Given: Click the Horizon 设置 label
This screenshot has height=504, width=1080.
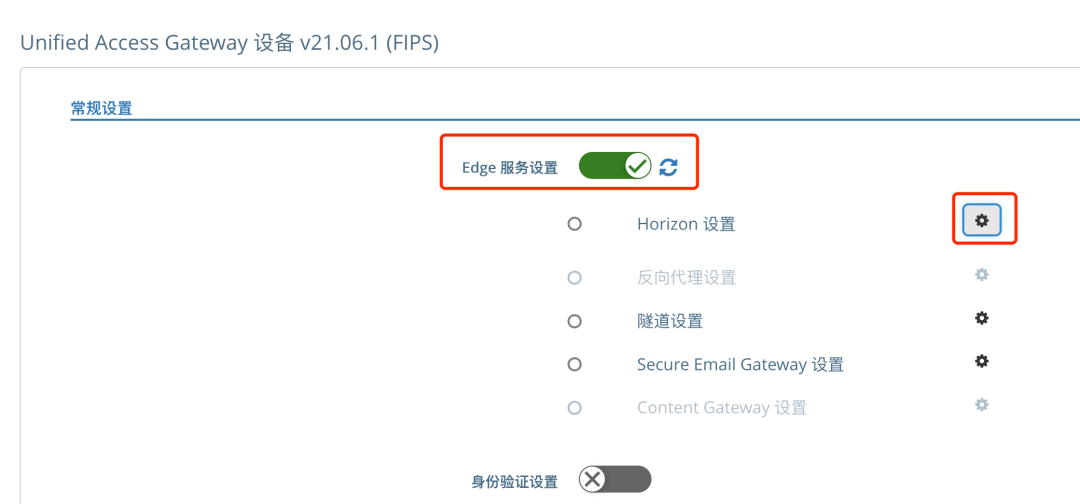Looking at the screenshot, I should pos(686,225).
